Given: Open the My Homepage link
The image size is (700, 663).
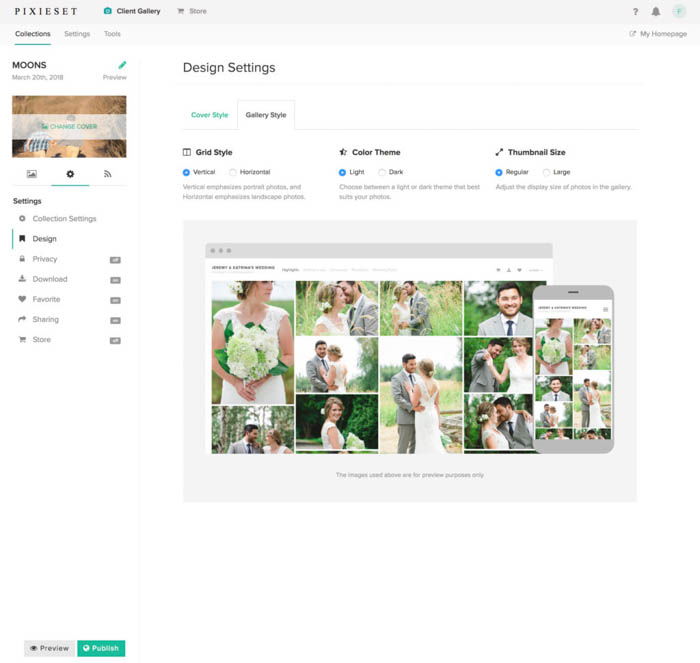Looking at the screenshot, I should pos(658,34).
